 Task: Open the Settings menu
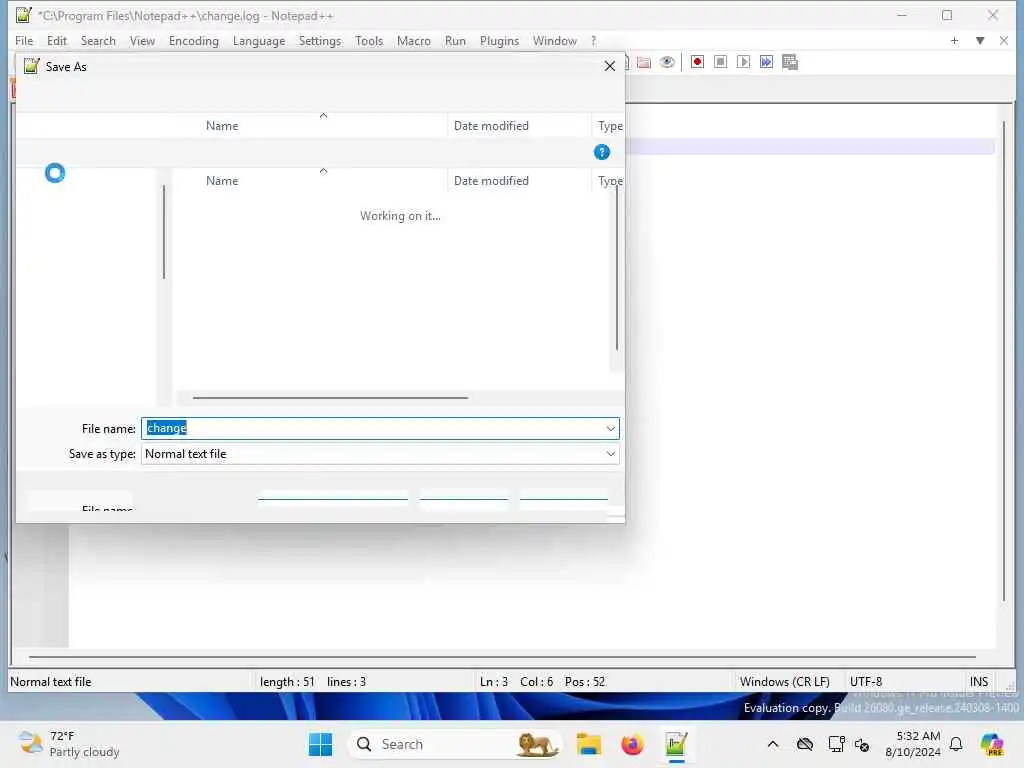click(x=319, y=40)
